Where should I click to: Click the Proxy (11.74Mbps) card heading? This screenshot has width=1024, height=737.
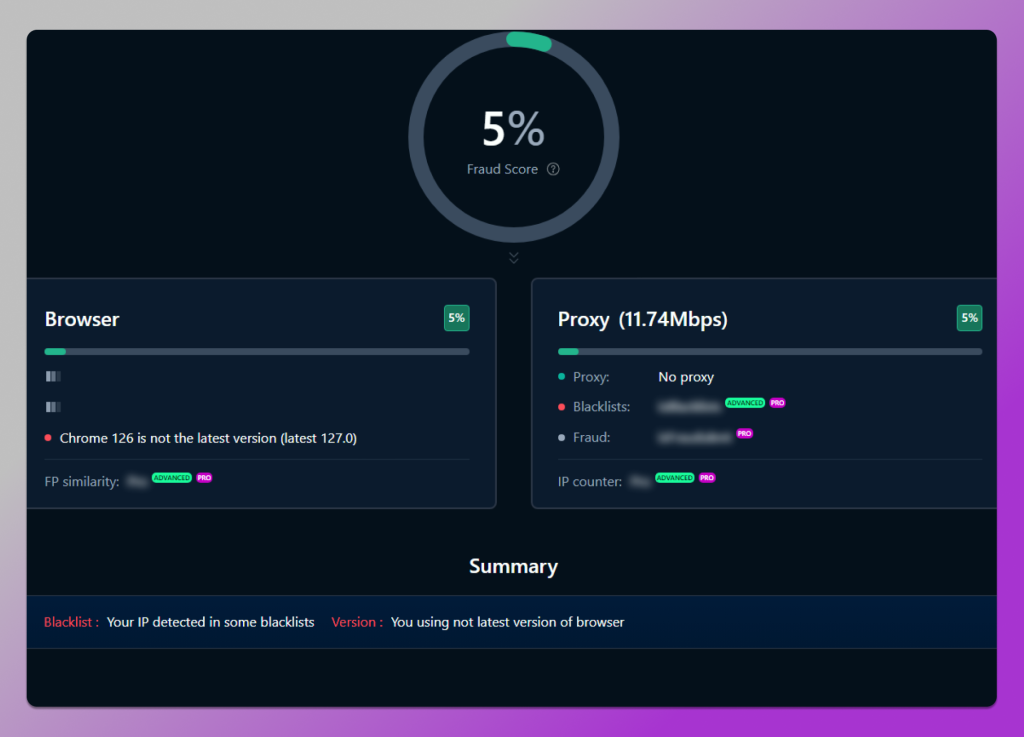pyautogui.click(x=642, y=320)
